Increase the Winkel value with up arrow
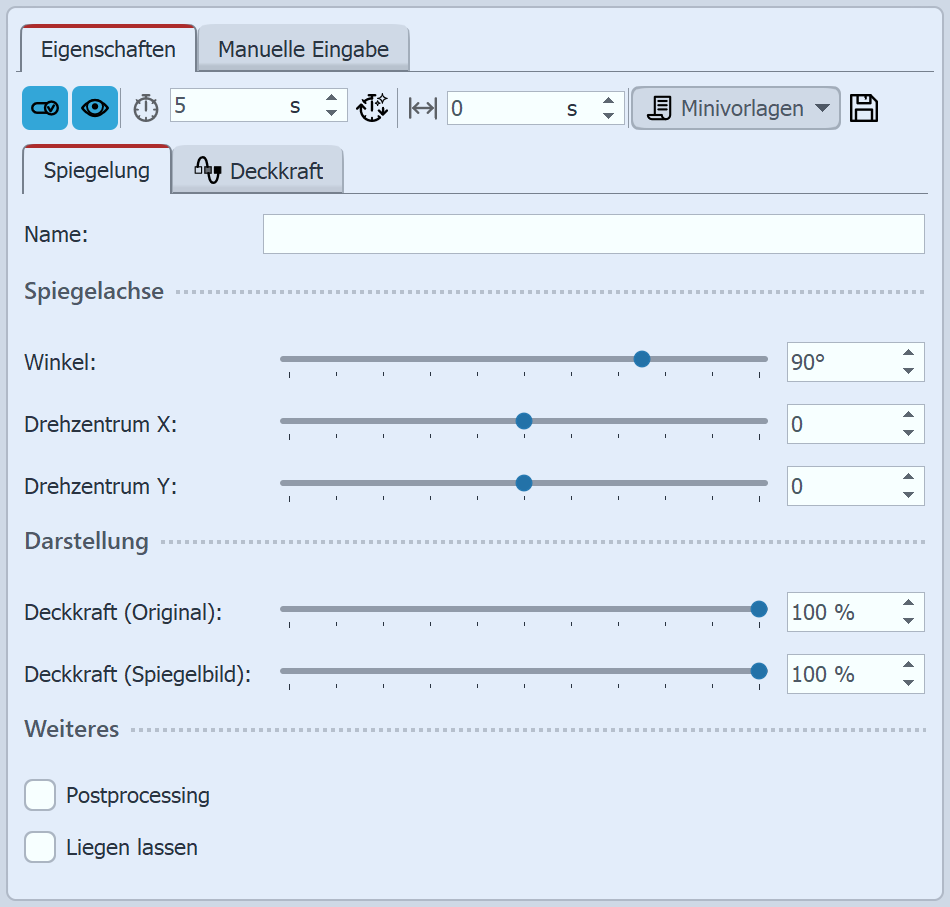The width and height of the screenshot is (950, 907). click(x=908, y=352)
